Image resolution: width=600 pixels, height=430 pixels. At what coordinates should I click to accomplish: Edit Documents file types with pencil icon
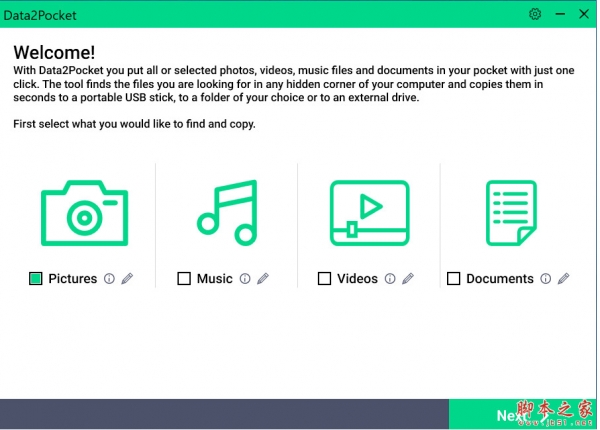563,279
